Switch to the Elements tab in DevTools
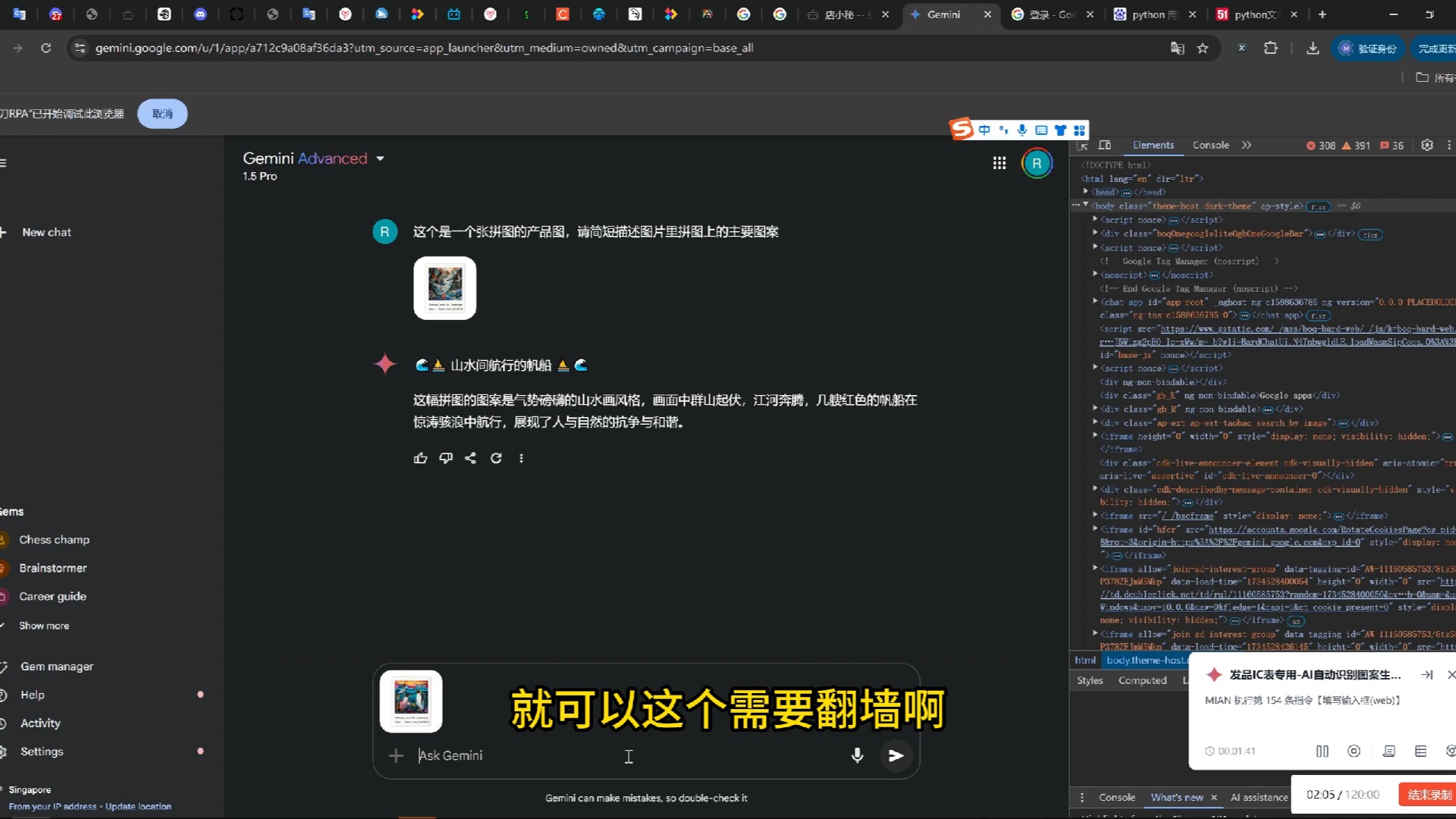Image resolution: width=1456 pixels, height=819 pixels. click(1153, 145)
